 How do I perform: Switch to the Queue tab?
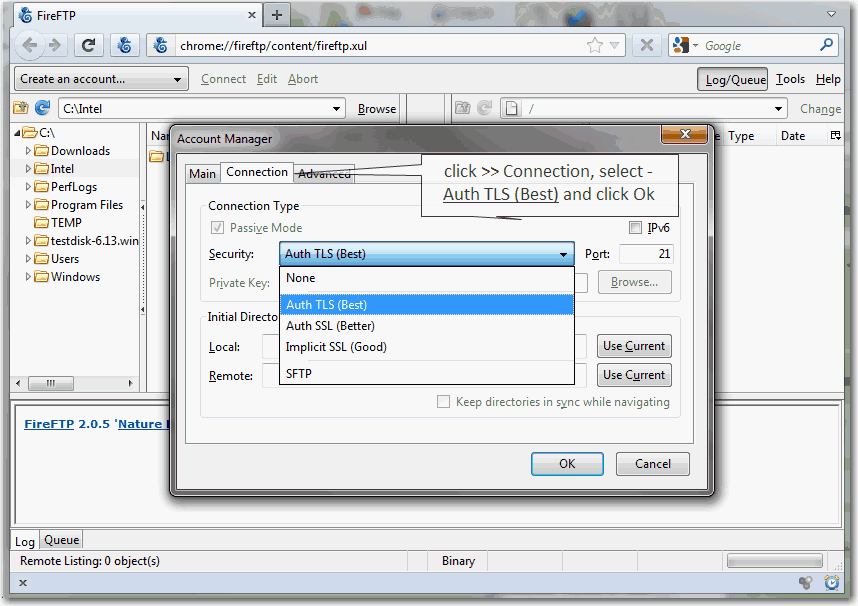(x=61, y=540)
